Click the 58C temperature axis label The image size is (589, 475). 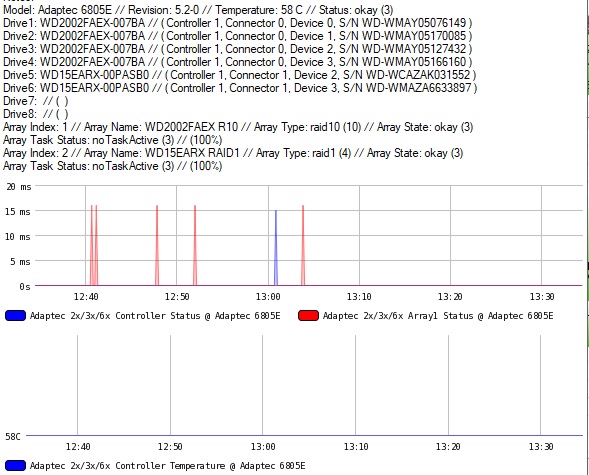pos(13,437)
